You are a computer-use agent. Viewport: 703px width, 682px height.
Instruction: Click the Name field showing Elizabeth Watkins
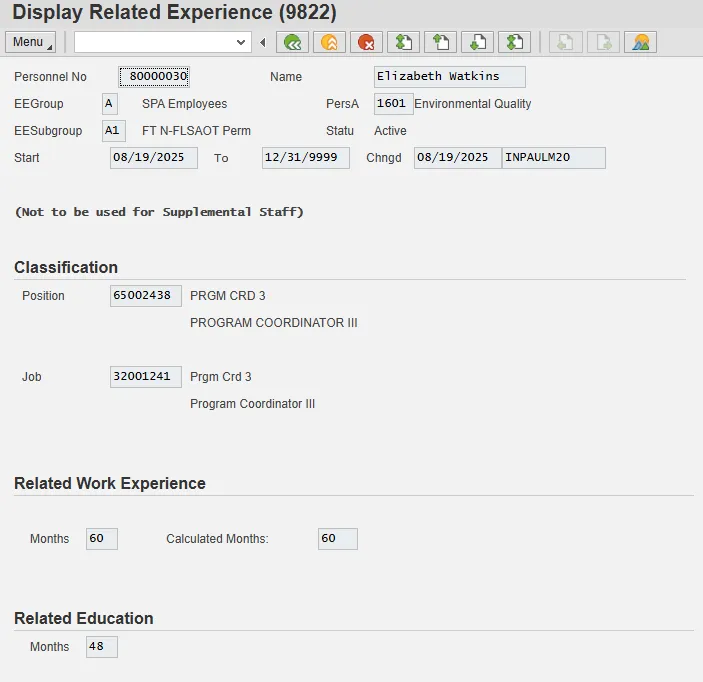coord(449,77)
